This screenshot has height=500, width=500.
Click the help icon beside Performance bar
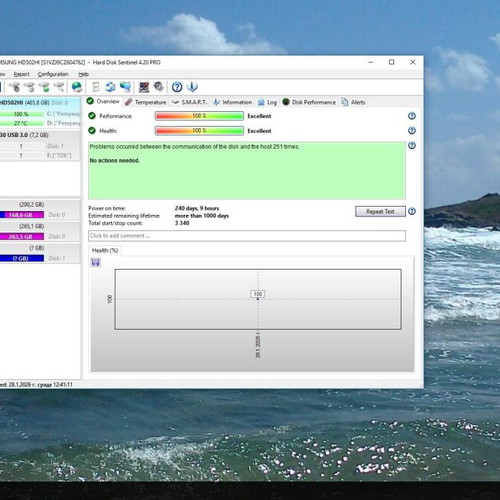pyautogui.click(x=412, y=116)
